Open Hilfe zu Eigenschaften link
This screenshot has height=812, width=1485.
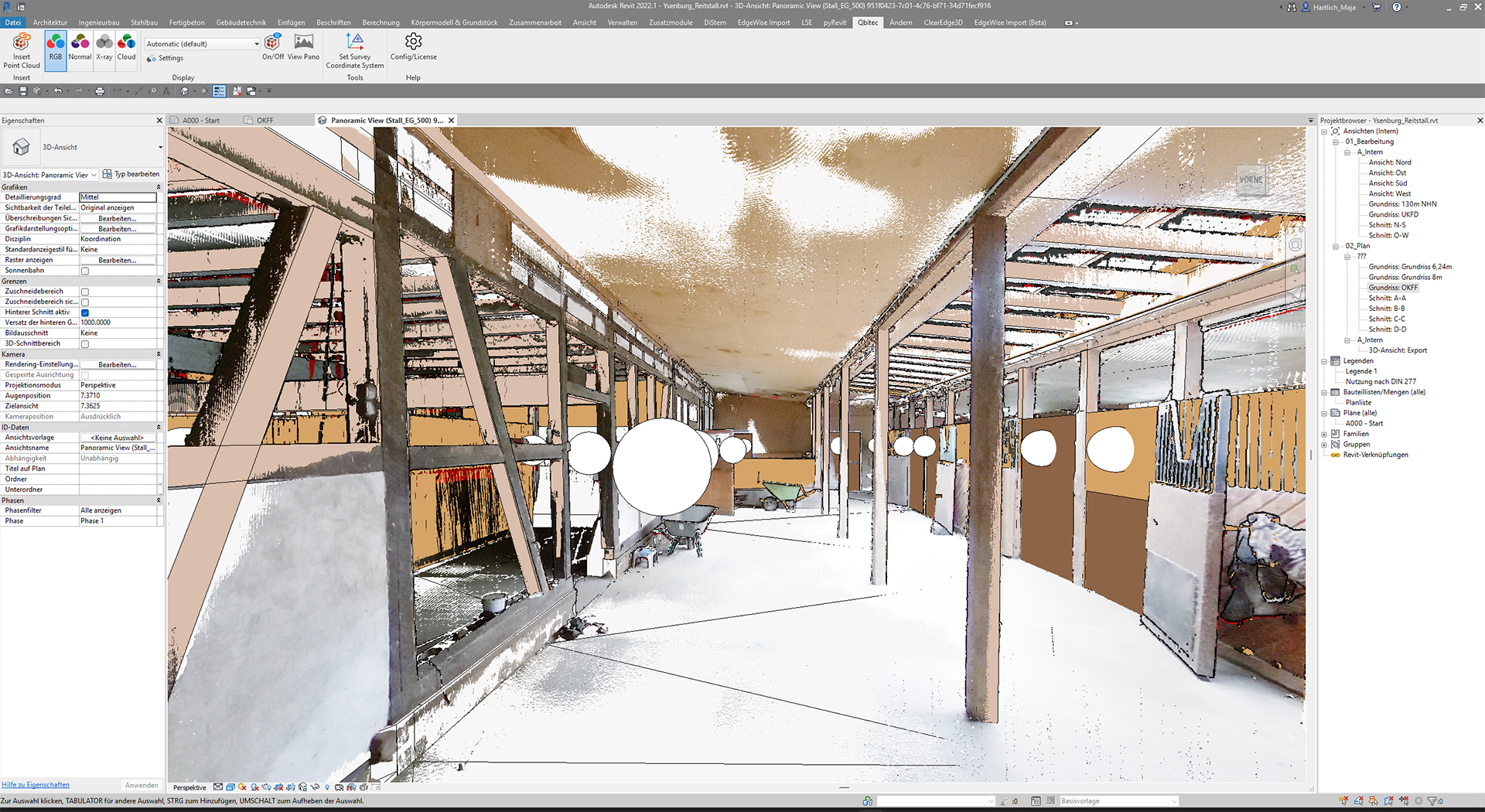(35, 784)
